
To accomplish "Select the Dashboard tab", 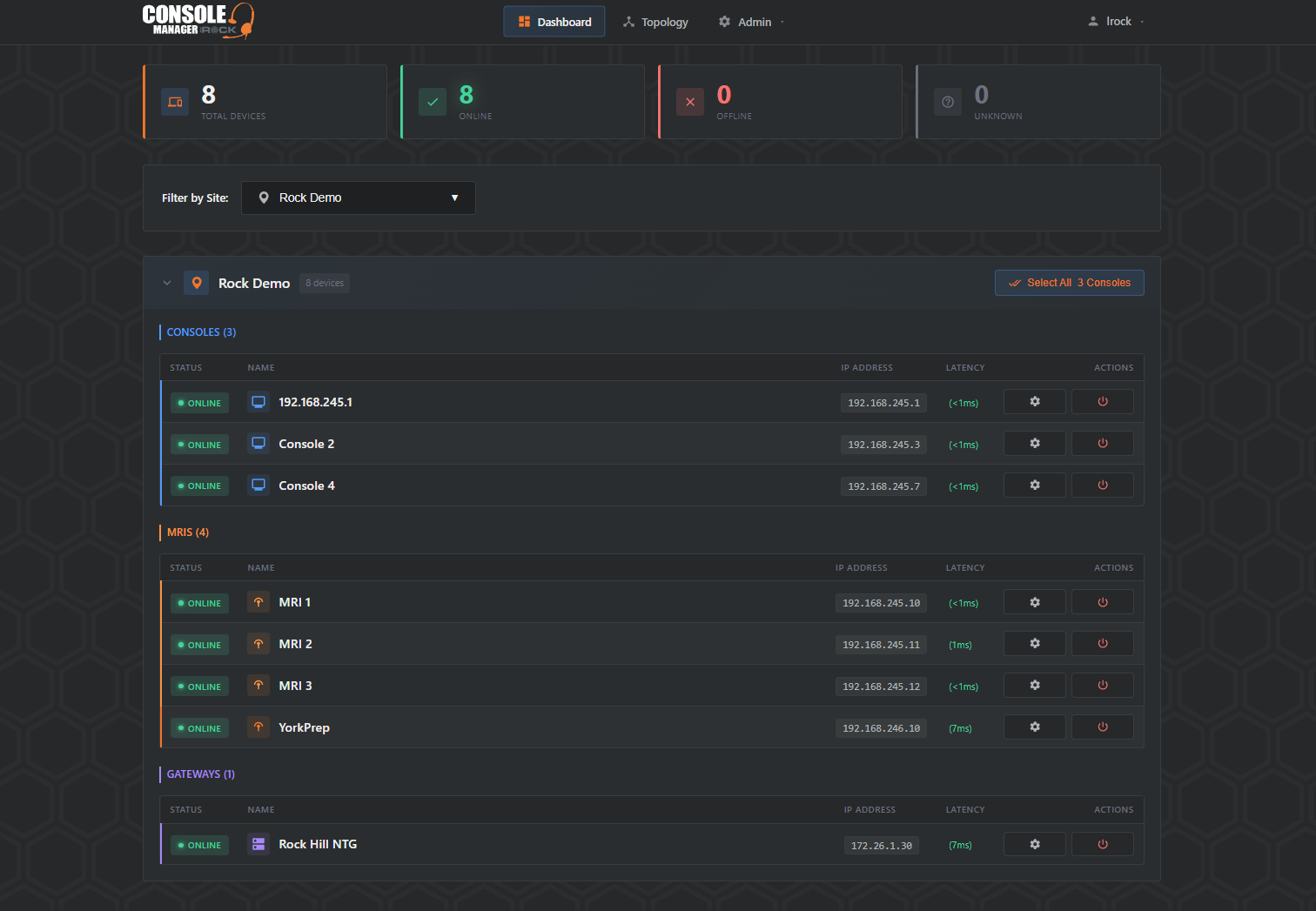I will pyautogui.click(x=554, y=21).
